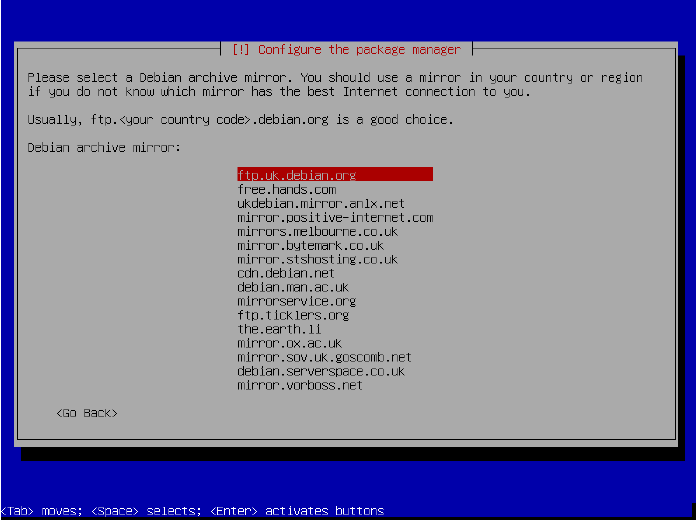
Task: Pick the.earth.li mirror entry
Action: pyautogui.click(x=279, y=329)
